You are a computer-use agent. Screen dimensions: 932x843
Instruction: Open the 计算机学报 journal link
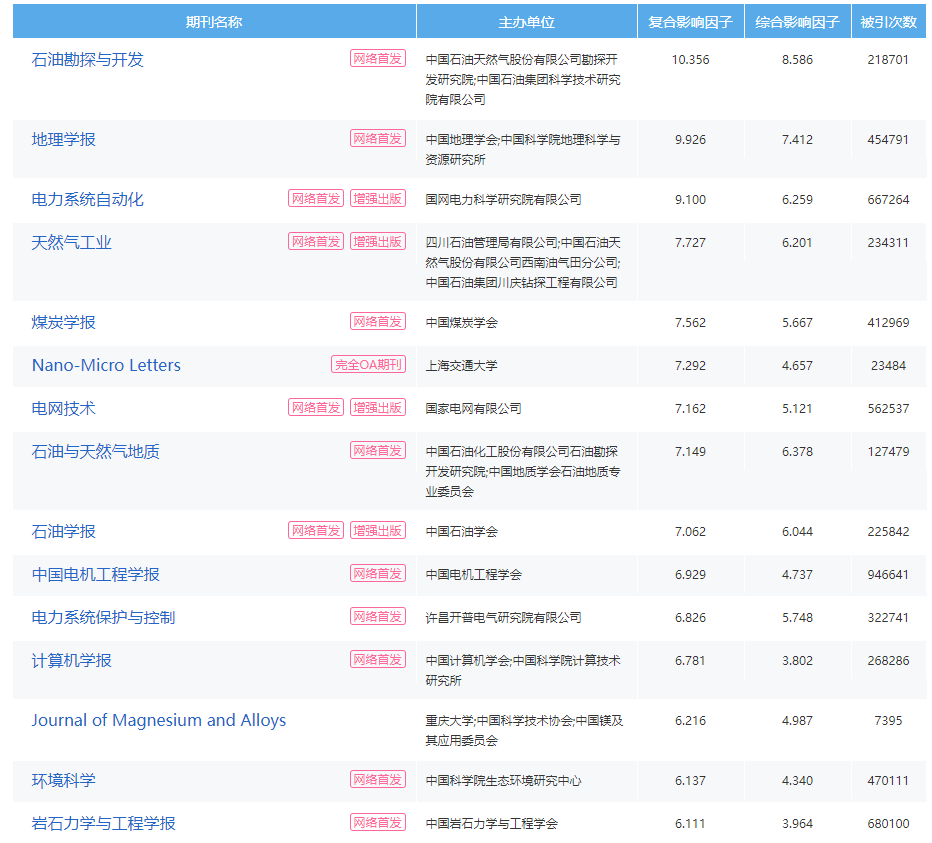[71, 660]
